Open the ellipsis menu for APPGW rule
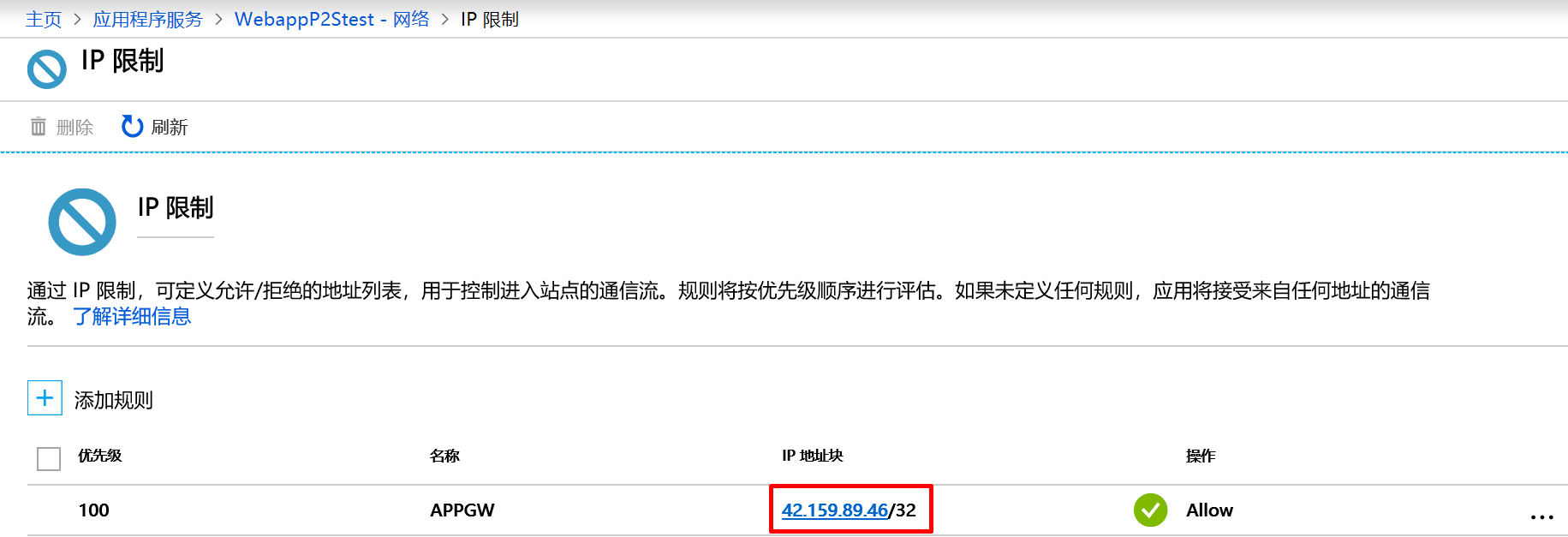Screen dimensions: 1568x537 tap(1541, 516)
